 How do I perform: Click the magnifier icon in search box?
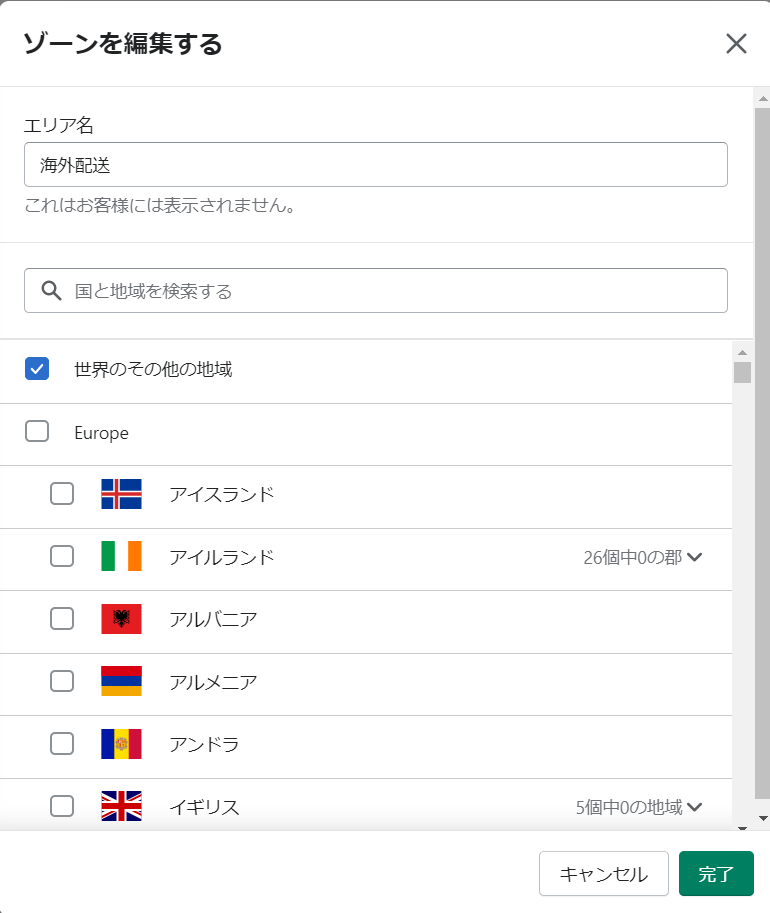51,290
